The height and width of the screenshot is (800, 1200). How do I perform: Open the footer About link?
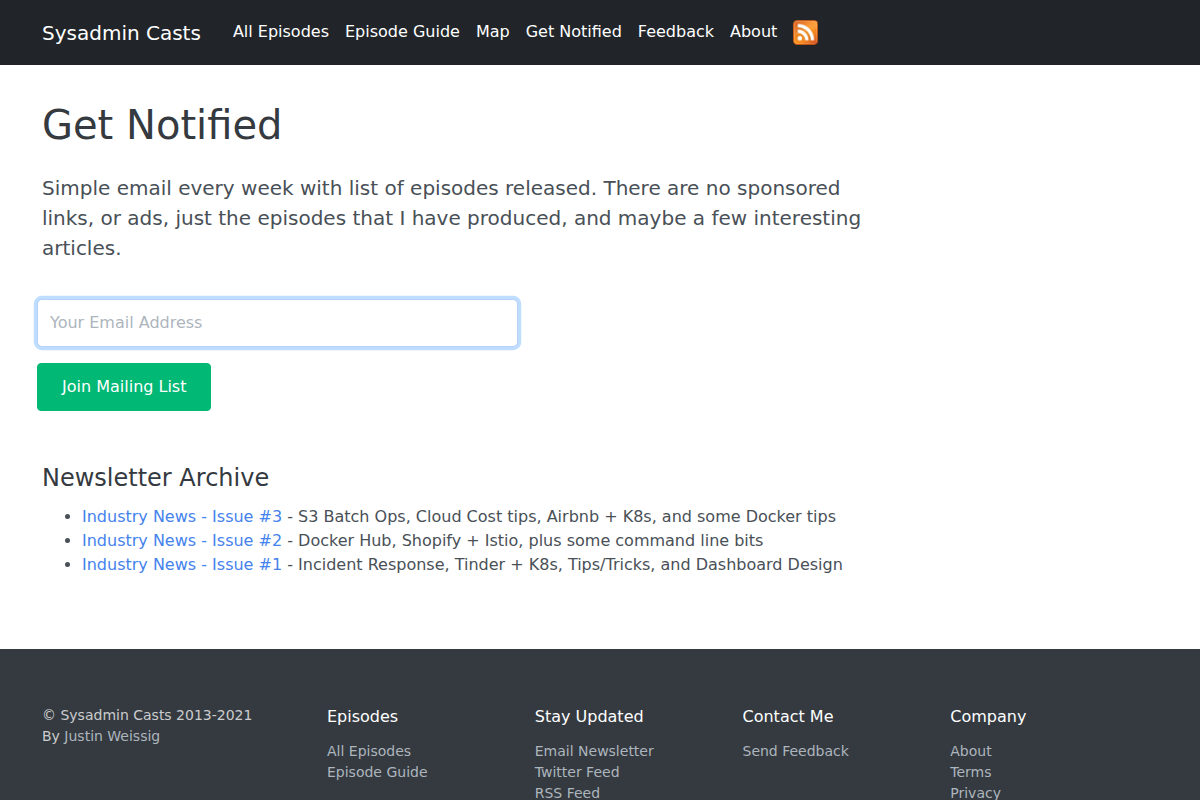(x=970, y=751)
